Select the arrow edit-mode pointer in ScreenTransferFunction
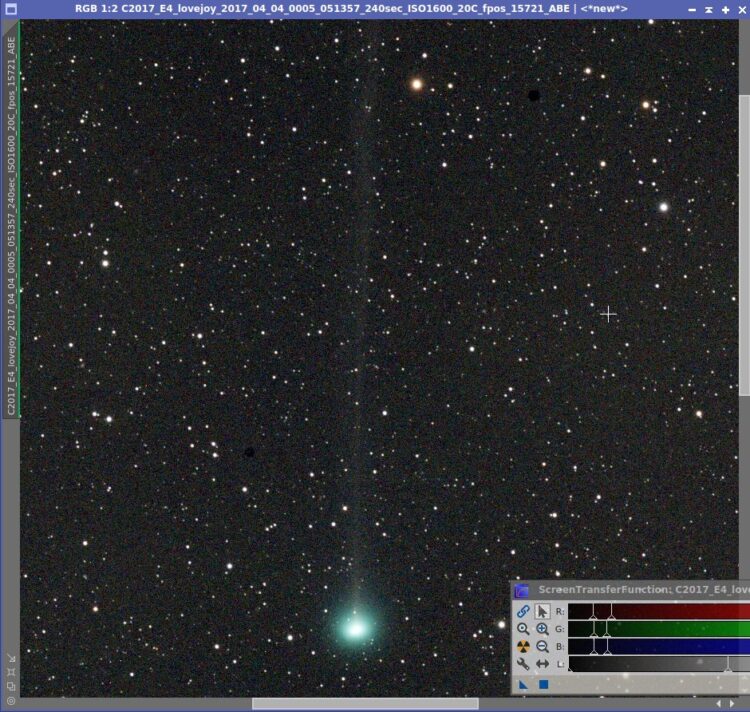 point(542,611)
